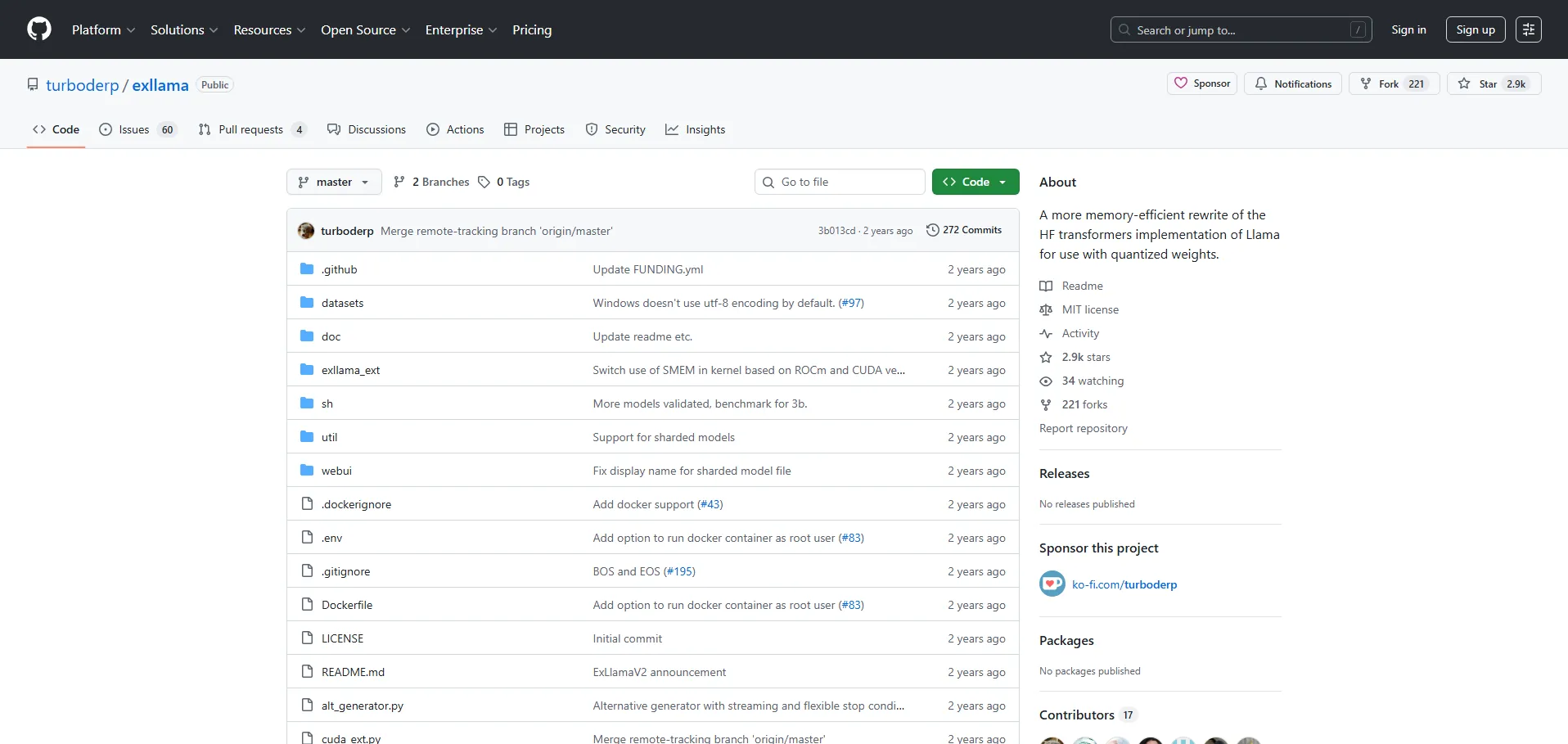Click the LICENSE file icon
1568x744 pixels.
coord(307,638)
